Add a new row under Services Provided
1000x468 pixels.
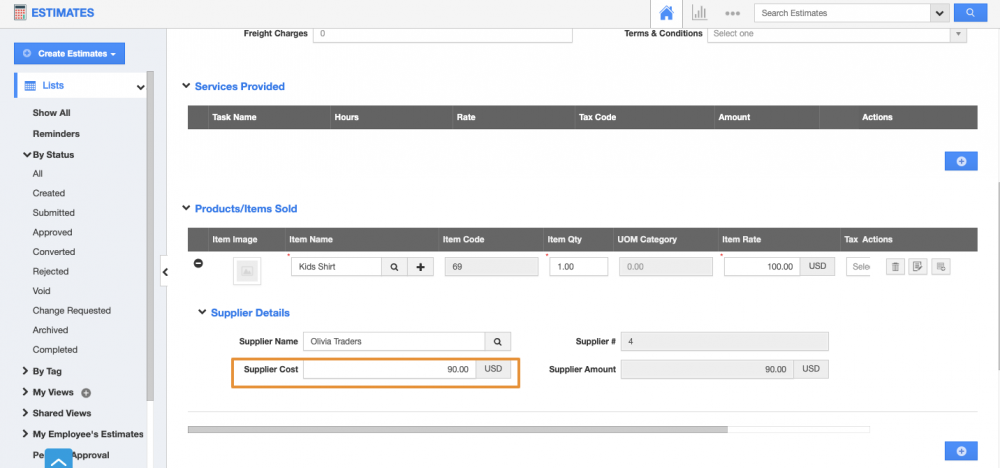(x=960, y=160)
